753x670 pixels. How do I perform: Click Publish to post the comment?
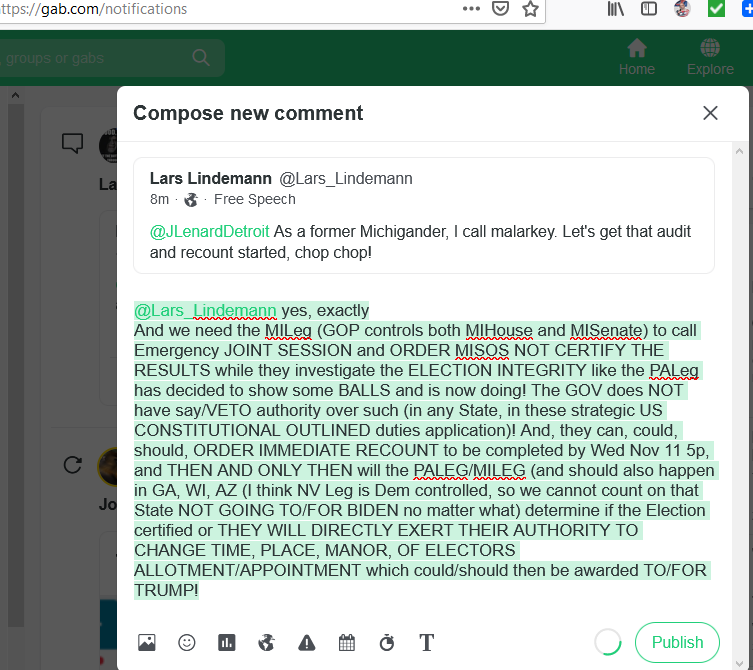coord(677,642)
